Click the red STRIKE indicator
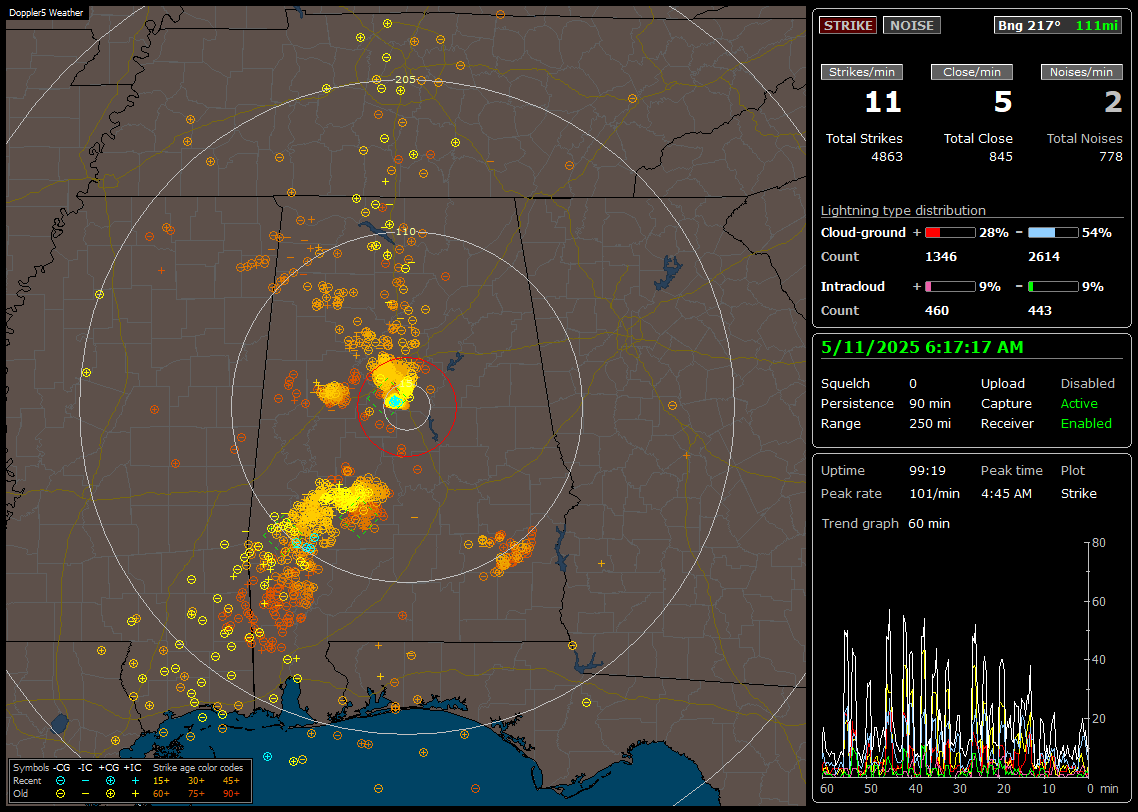Screen dimensions: 1138x812 pos(848,25)
